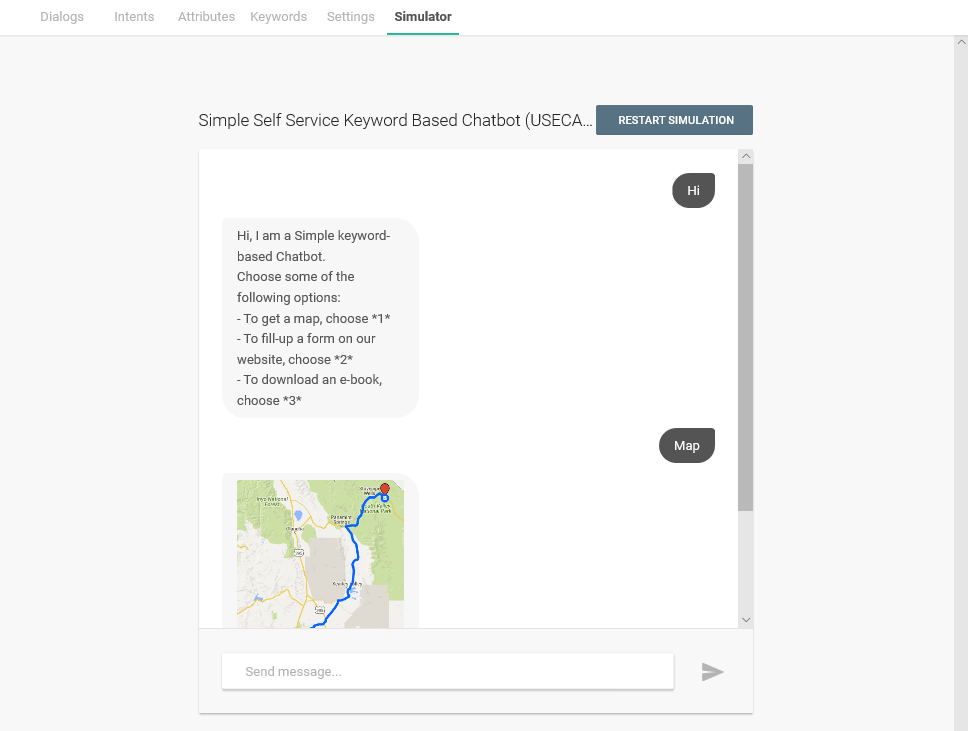Click the text 'choose *3*'
This screenshot has width=968, height=731.
click(269, 401)
